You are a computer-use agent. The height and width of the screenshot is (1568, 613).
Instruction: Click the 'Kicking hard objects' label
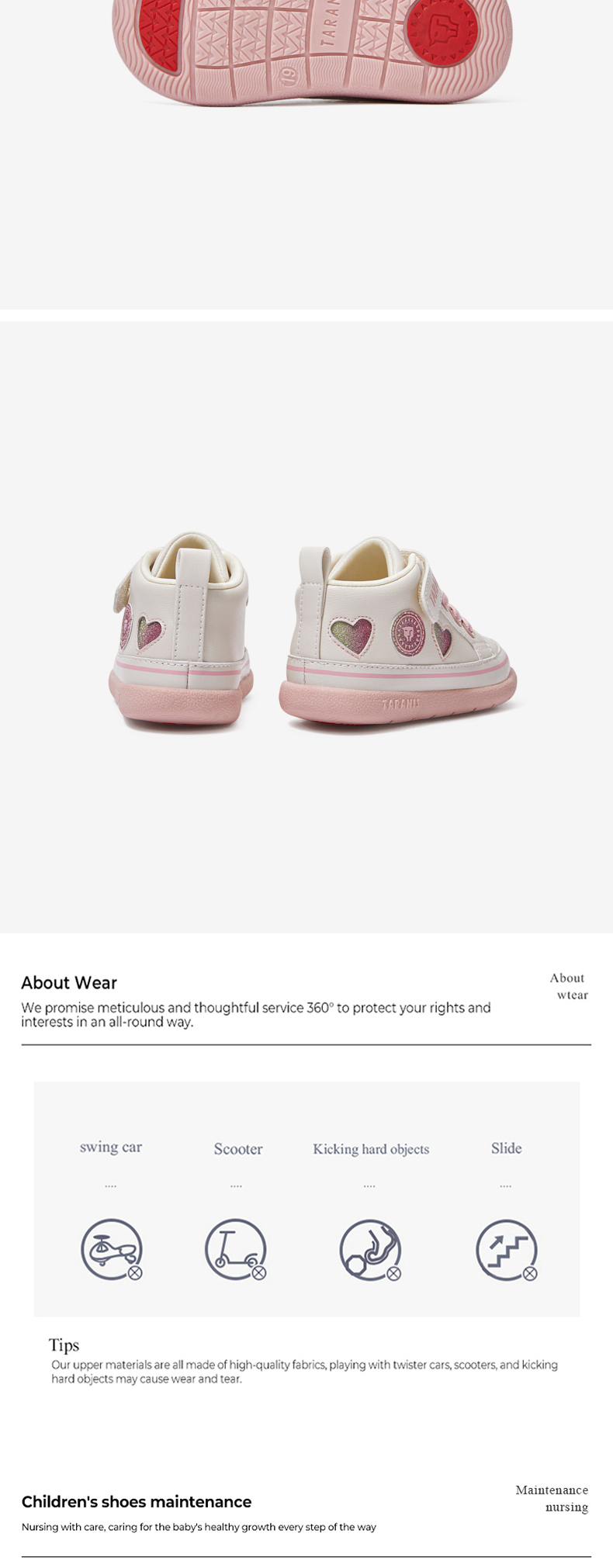click(371, 1149)
